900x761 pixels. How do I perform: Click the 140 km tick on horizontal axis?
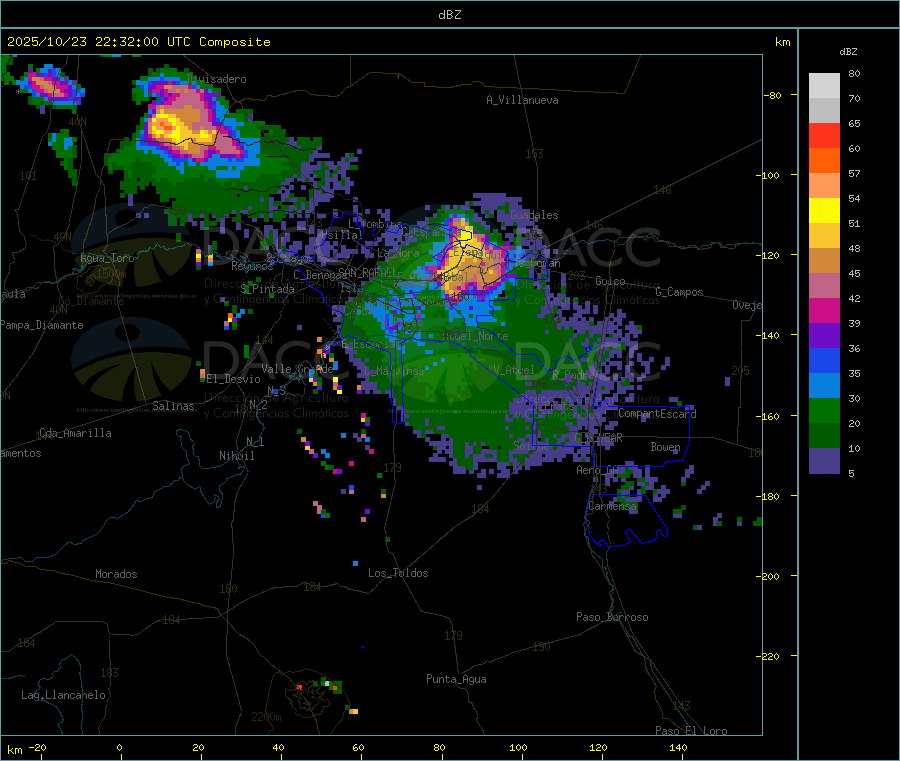click(678, 747)
